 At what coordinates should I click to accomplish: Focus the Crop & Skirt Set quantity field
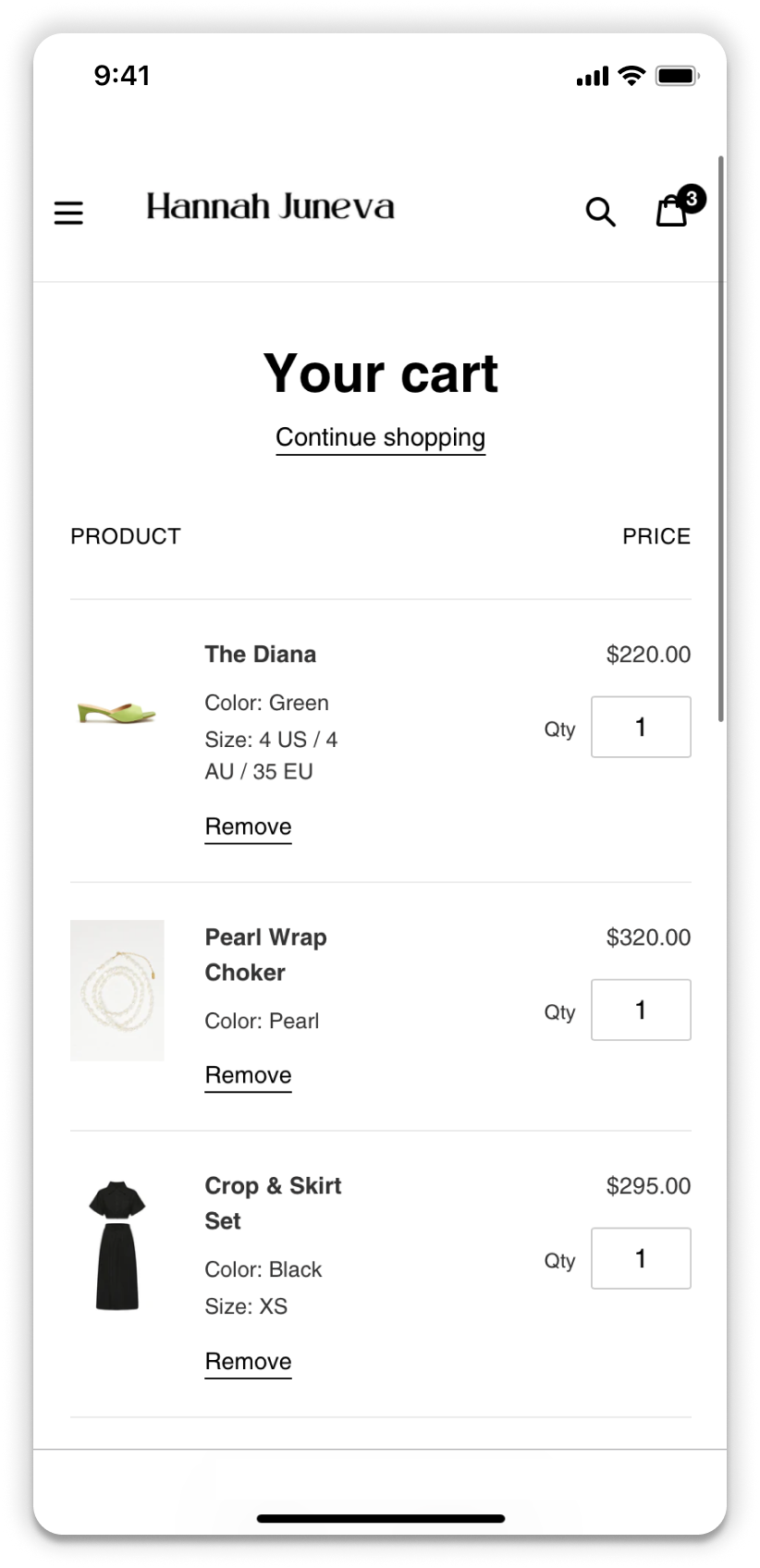[x=641, y=1258]
